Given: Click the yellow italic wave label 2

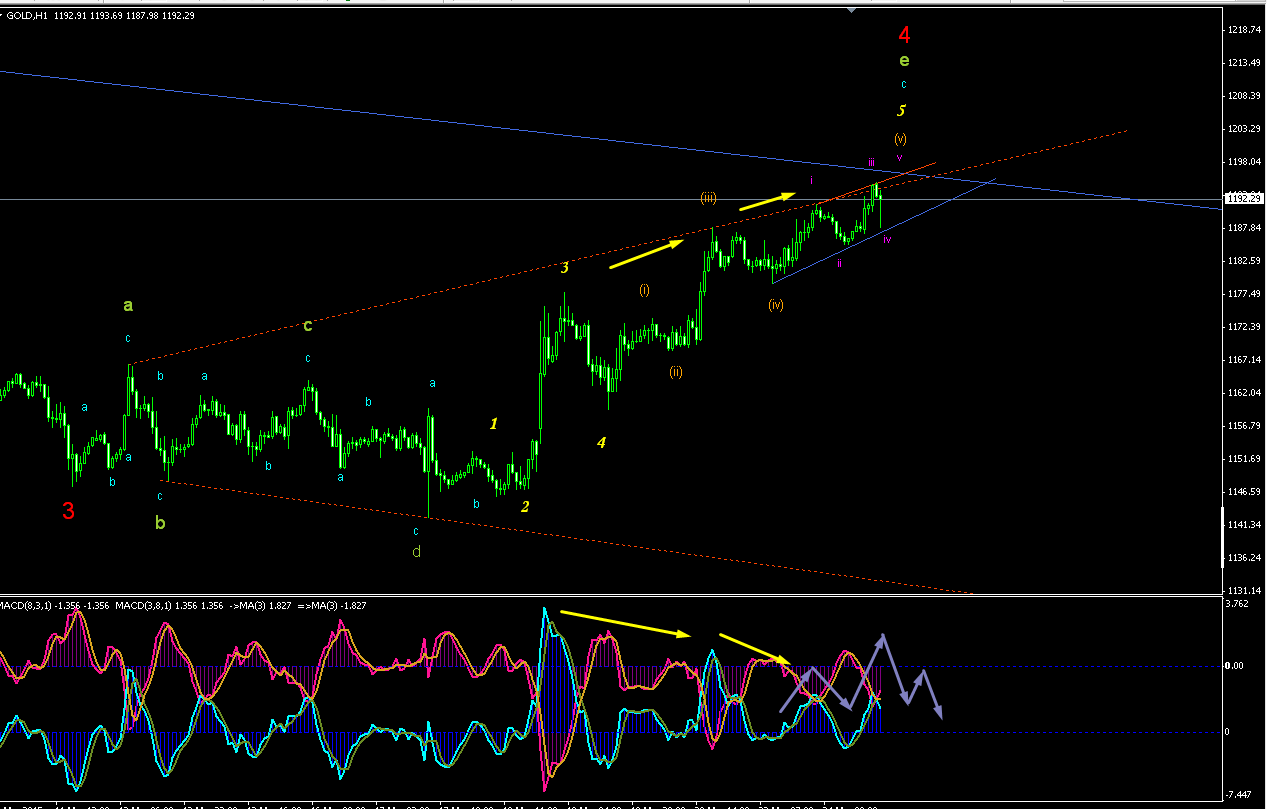Looking at the screenshot, I should point(525,506).
